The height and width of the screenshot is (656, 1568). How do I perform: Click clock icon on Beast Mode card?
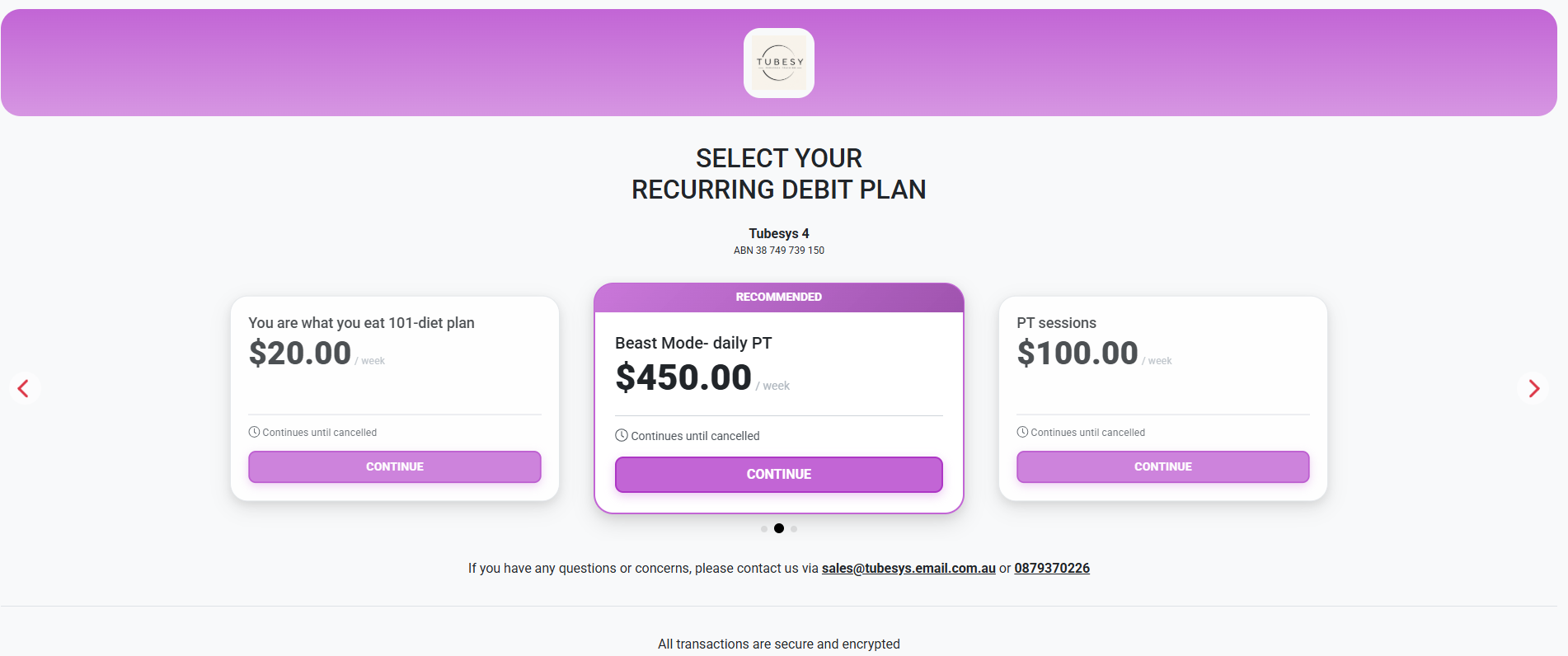(622, 435)
